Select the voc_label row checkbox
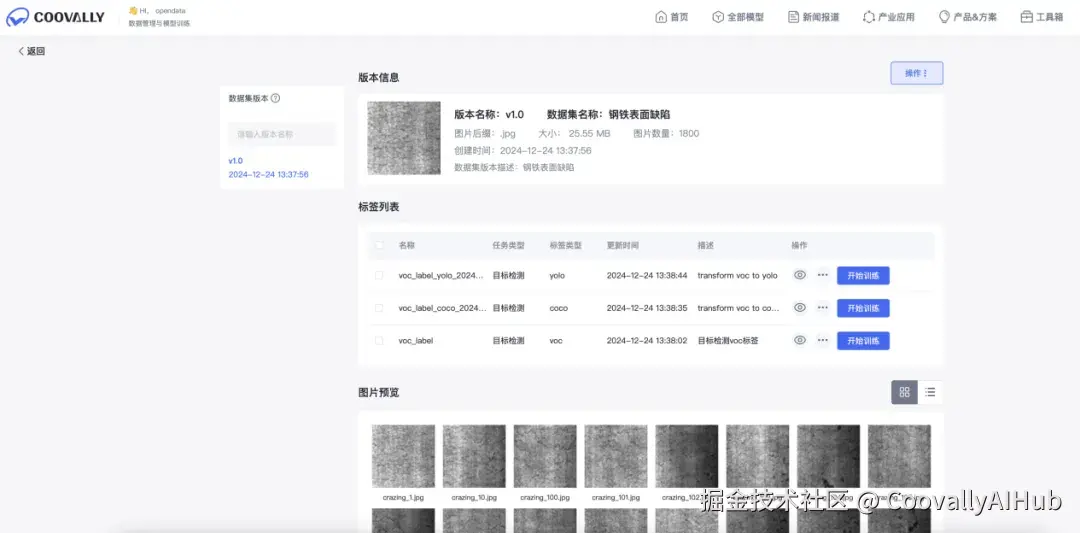Viewport: 1080px width, 533px height. coord(379,340)
